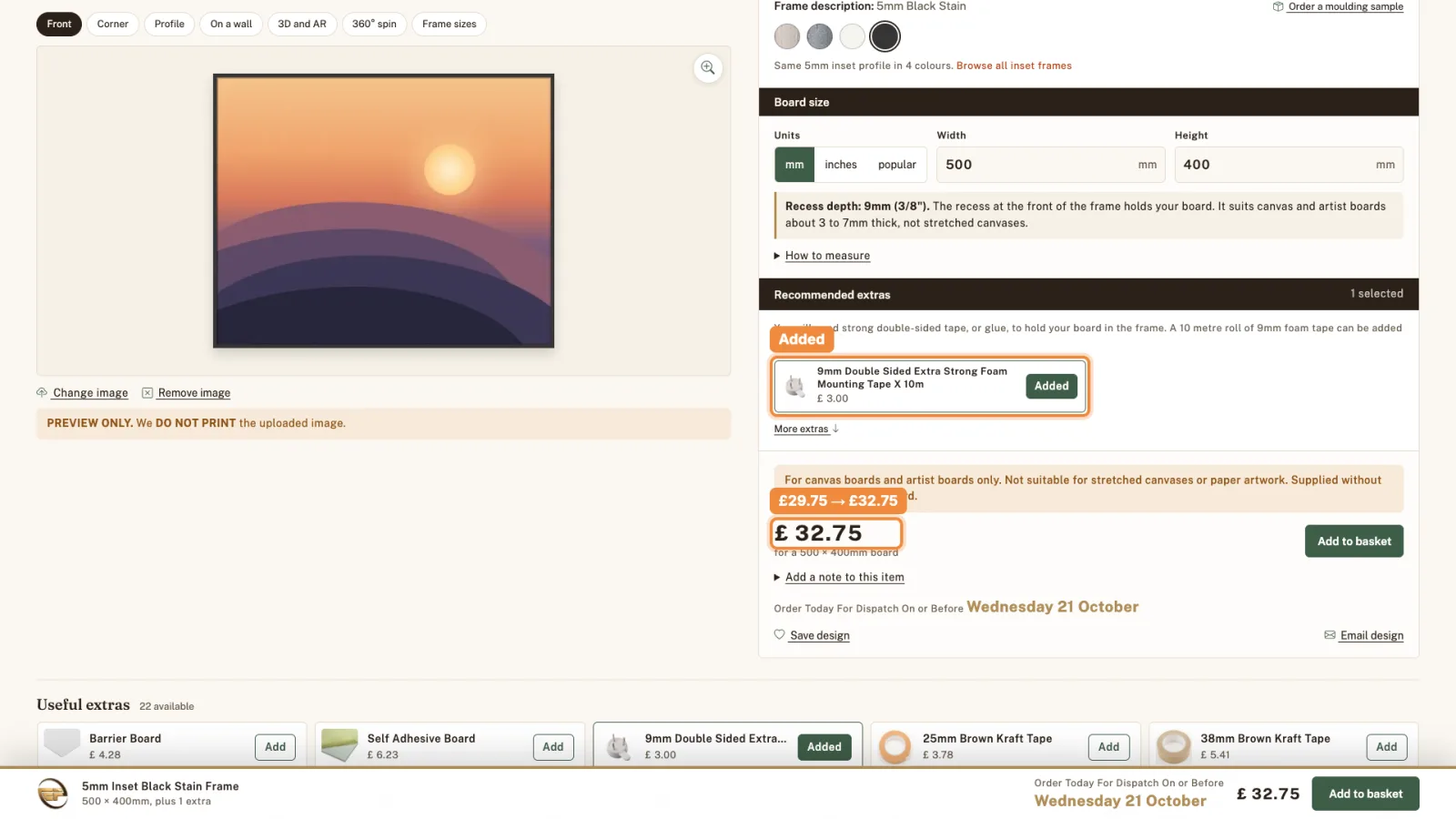This screenshot has width=1456, height=819.
Task: Open Browse all inset frames link
Action: tap(1014, 66)
